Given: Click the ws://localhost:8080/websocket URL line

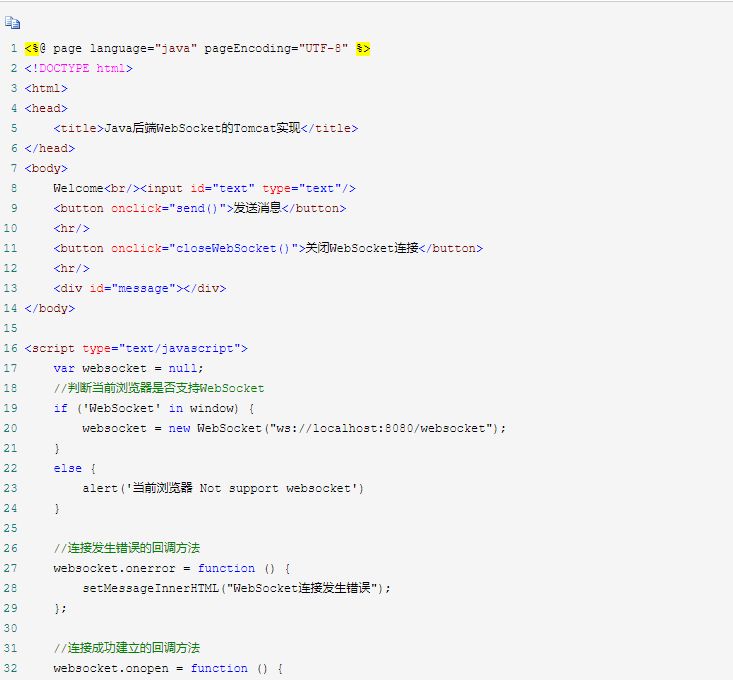Looking at the screenshot, I should (294, 428).
